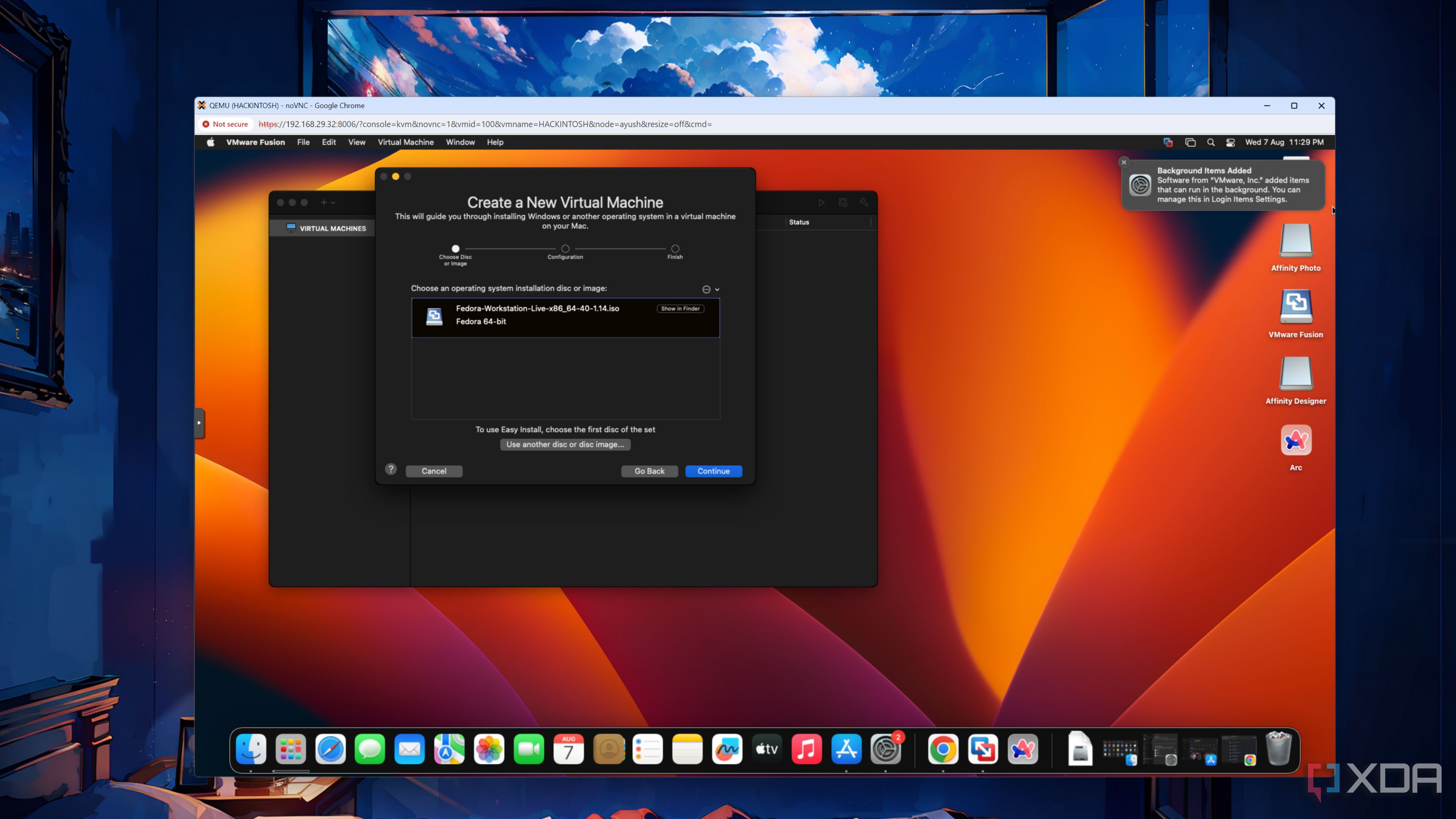
Task: Open Reminders from the Dock
Action: pyautogui.click(x=648, y=750)
